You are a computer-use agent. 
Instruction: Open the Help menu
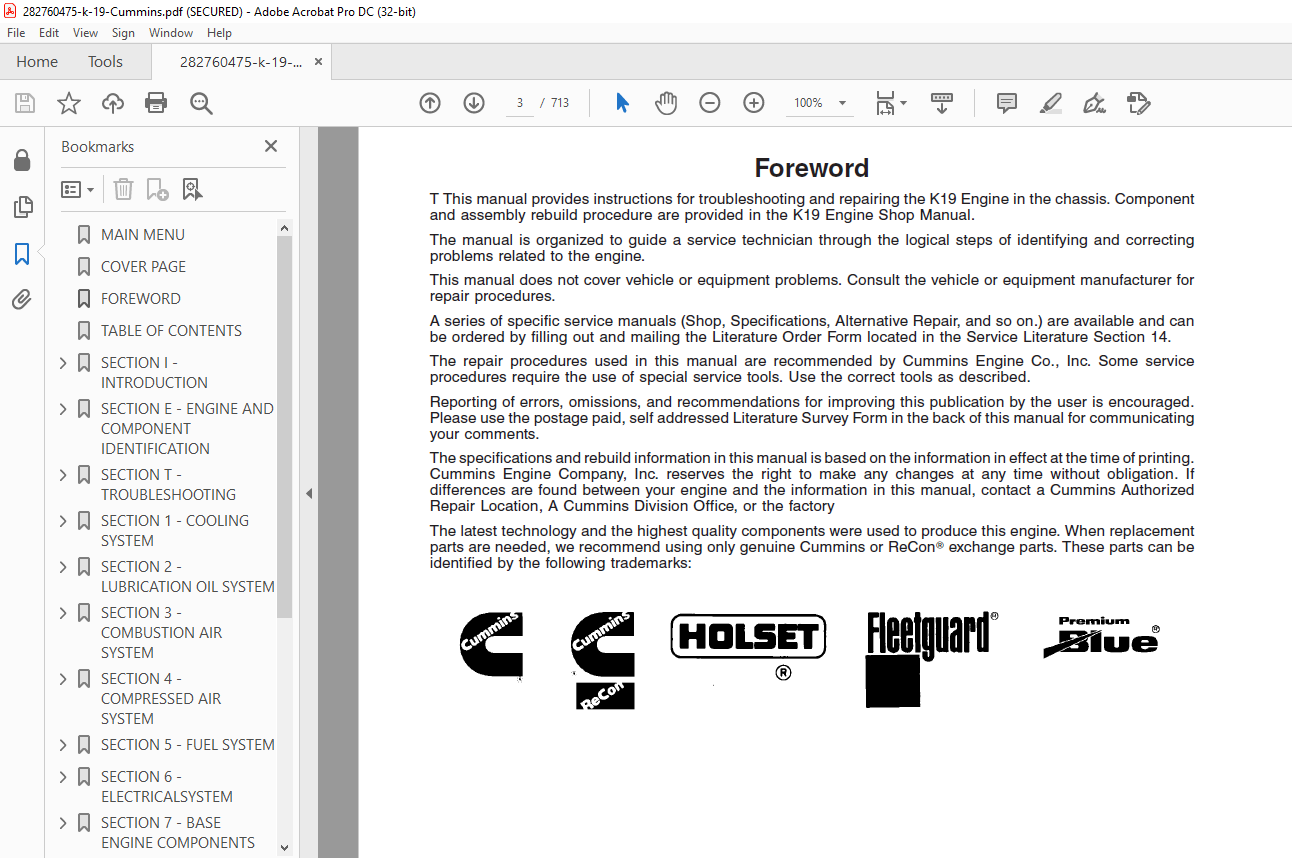(219, 33)
